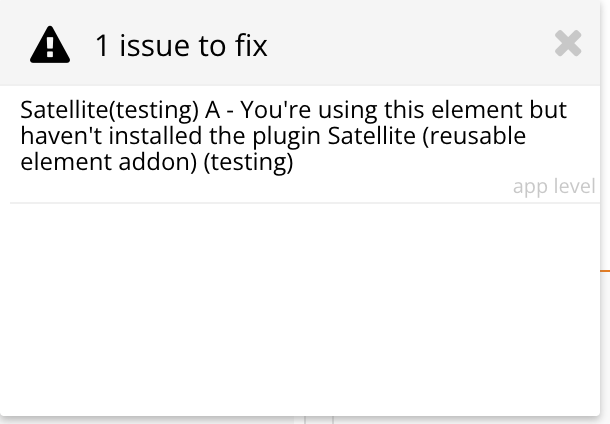Screen dimensions: 610x424
Task: Click the "app level" label
Action: click(553, 187)
